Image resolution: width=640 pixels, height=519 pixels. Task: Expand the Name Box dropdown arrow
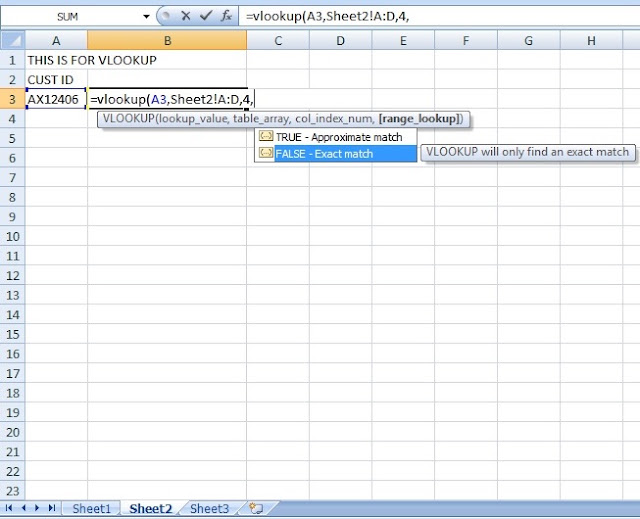(146, 17)
